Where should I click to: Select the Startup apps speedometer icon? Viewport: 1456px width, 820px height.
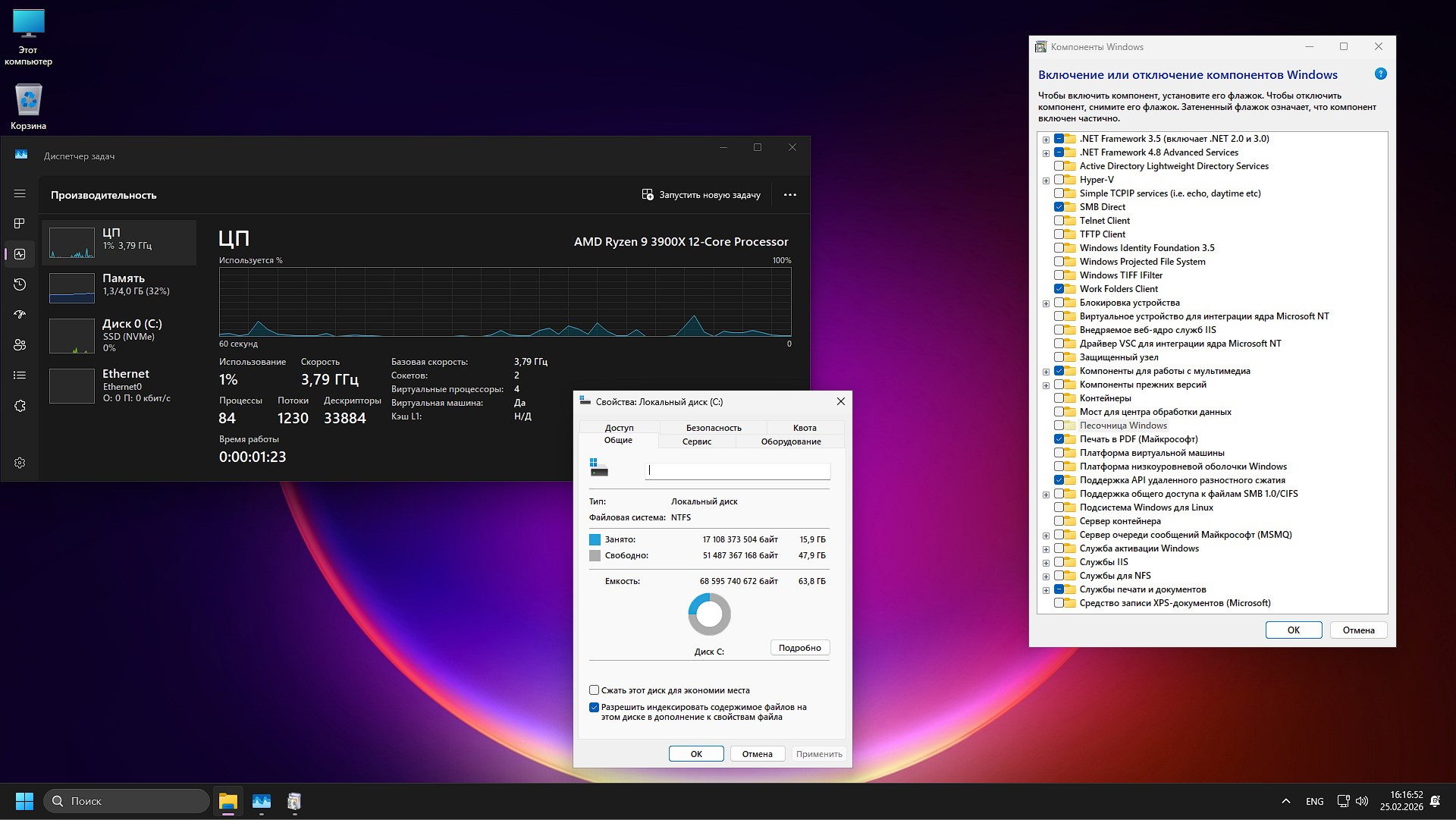point(20,315)
